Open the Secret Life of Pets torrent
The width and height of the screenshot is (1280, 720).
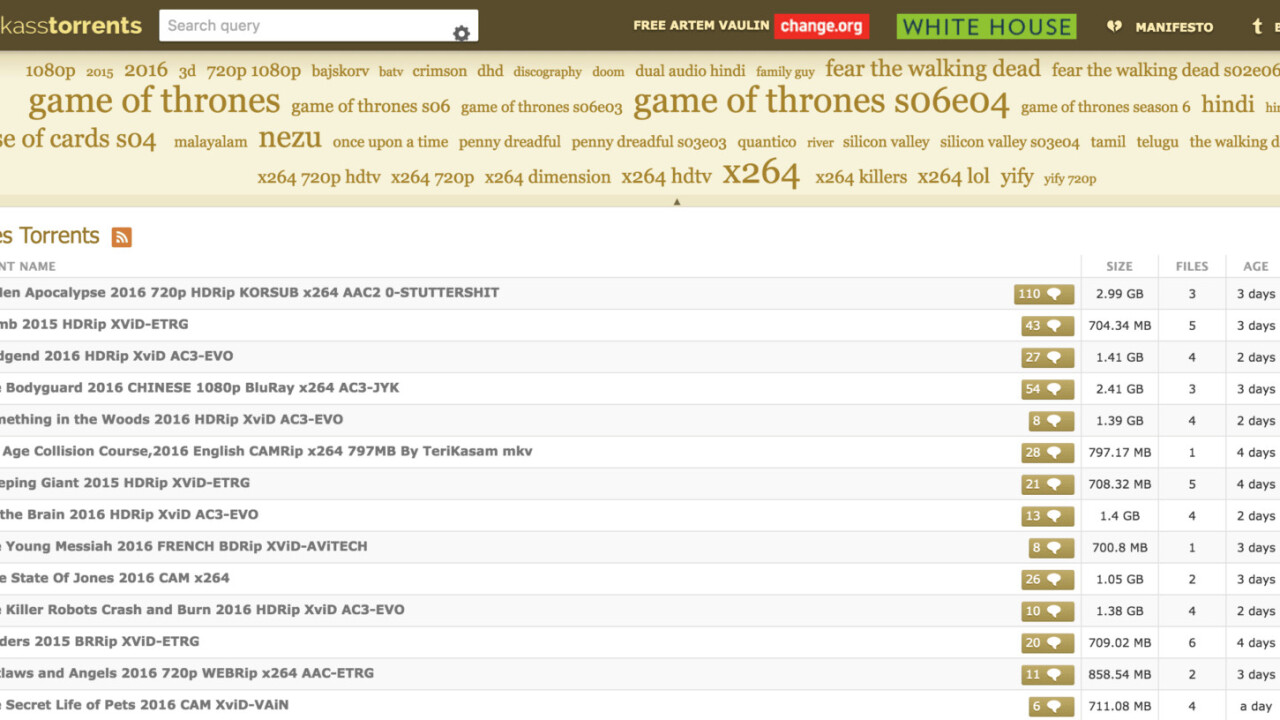tap(146, 705)
